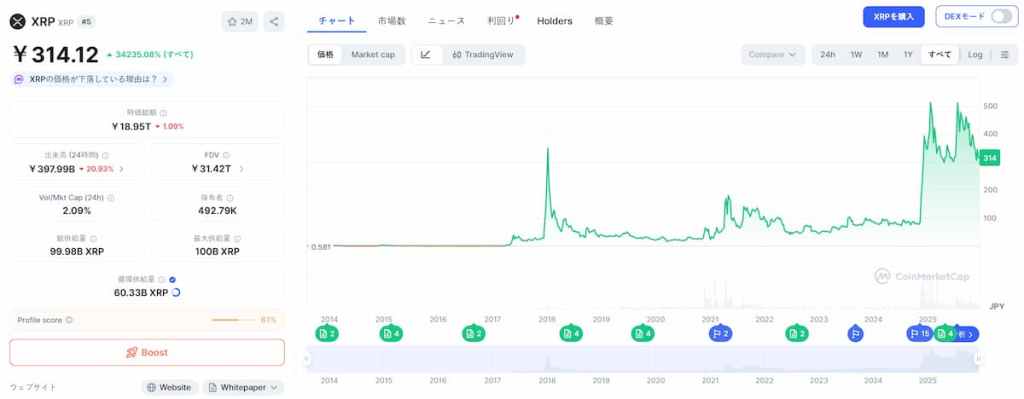The image size is (1024, 399).
Task: Click the AI chat icon beside XRP price question
Action: (19, 79)
